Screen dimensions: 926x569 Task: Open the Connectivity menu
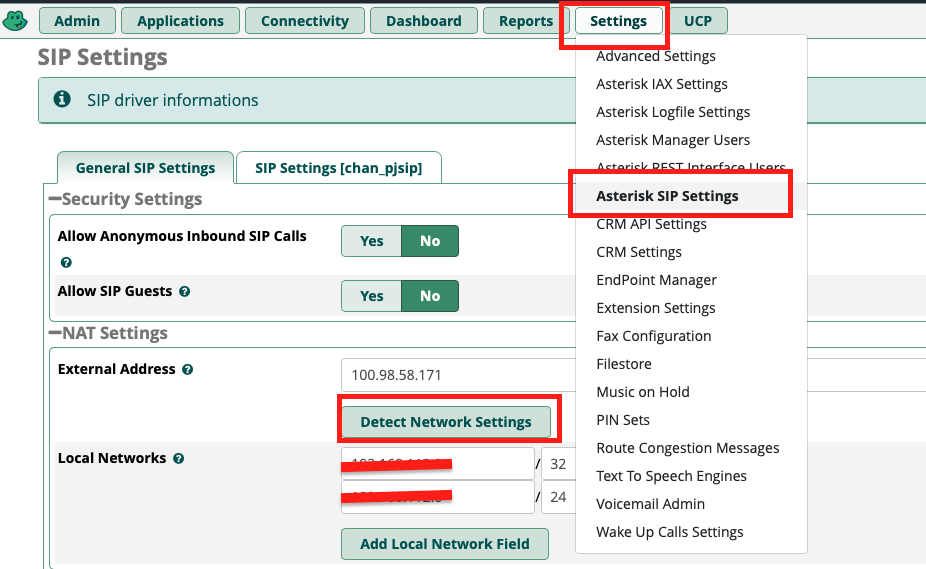[x=305, y=21]
